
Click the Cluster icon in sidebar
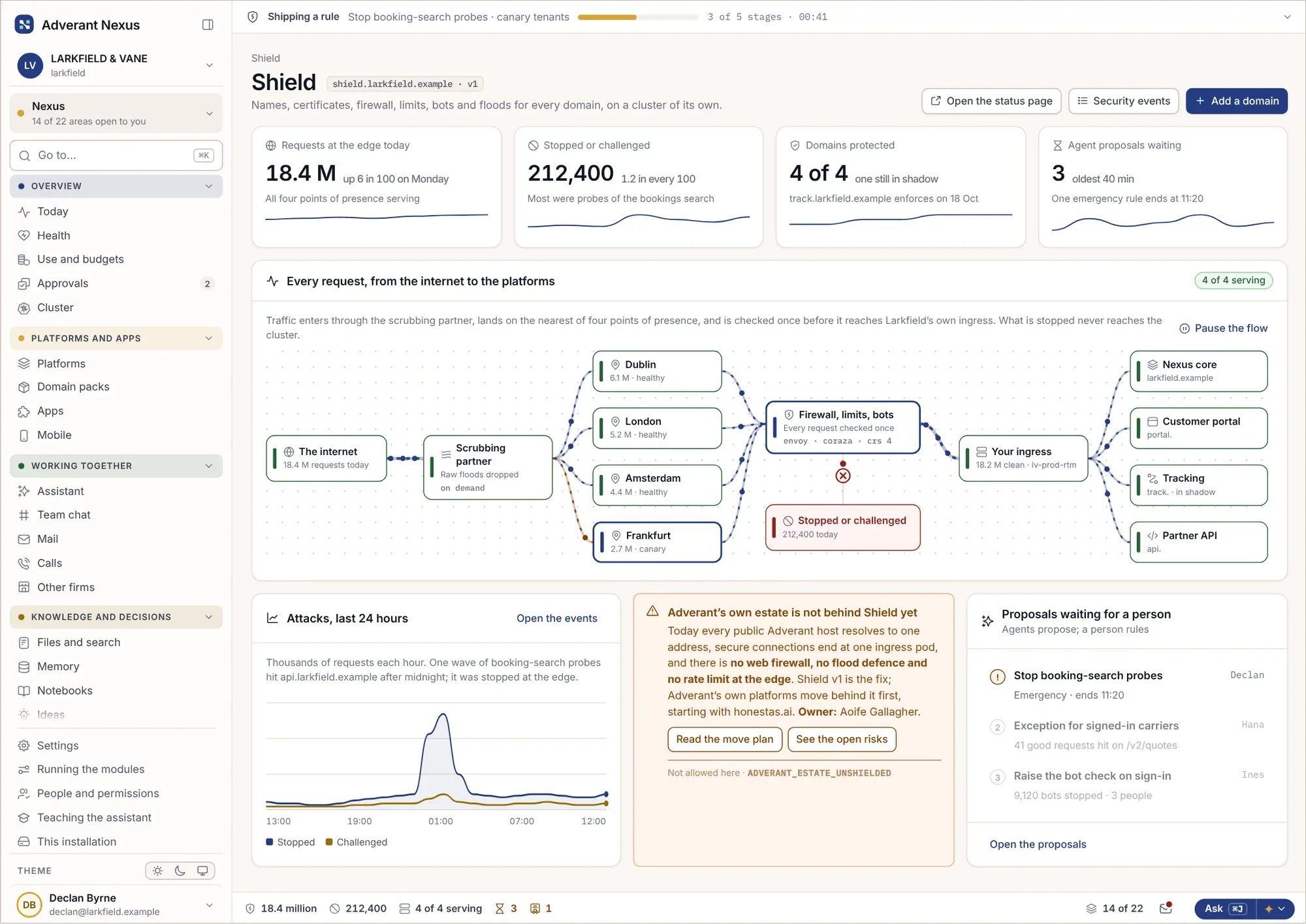pyautogui.click(x=24, y=308)
